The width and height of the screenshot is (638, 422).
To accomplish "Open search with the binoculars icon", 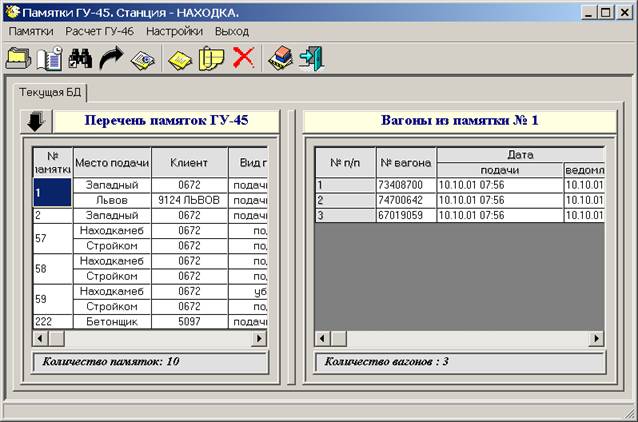I will (80, 58).
